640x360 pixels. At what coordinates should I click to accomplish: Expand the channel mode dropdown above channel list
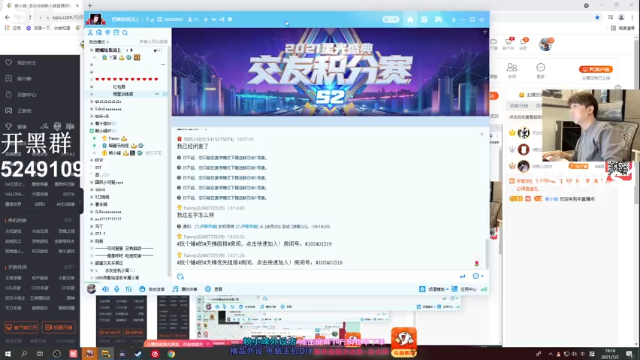[x=99, y=42]
